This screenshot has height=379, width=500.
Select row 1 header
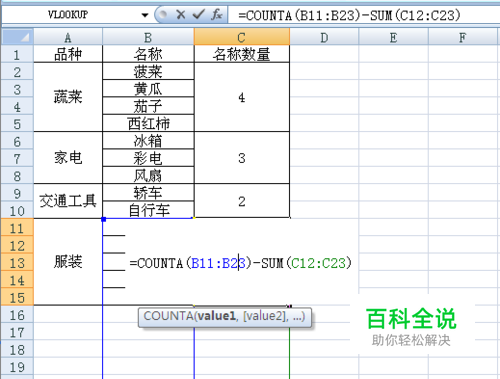[17, 54]
